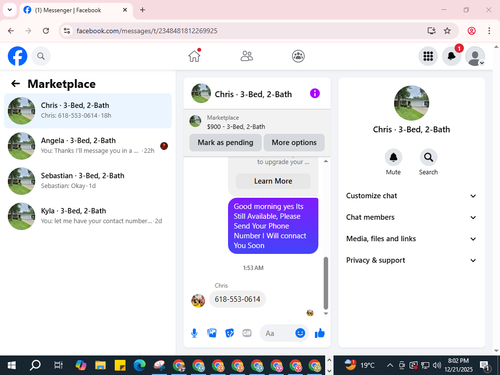Viewport: 500px width, 375px height.
Task: Open Chrome three-dot menu
Action: (x=489, y=31)
